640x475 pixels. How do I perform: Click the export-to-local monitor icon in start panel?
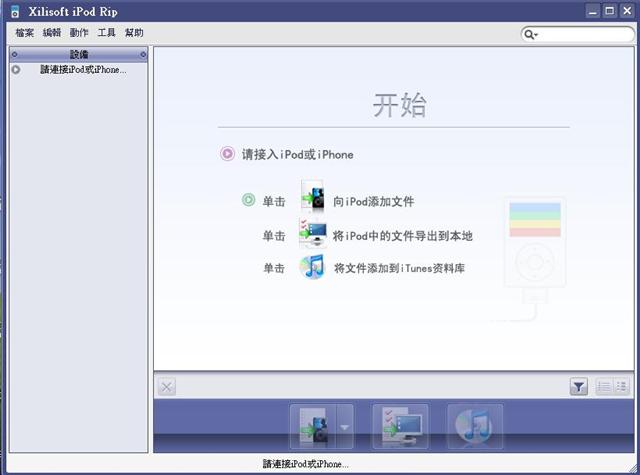click(x=313, y=235)
